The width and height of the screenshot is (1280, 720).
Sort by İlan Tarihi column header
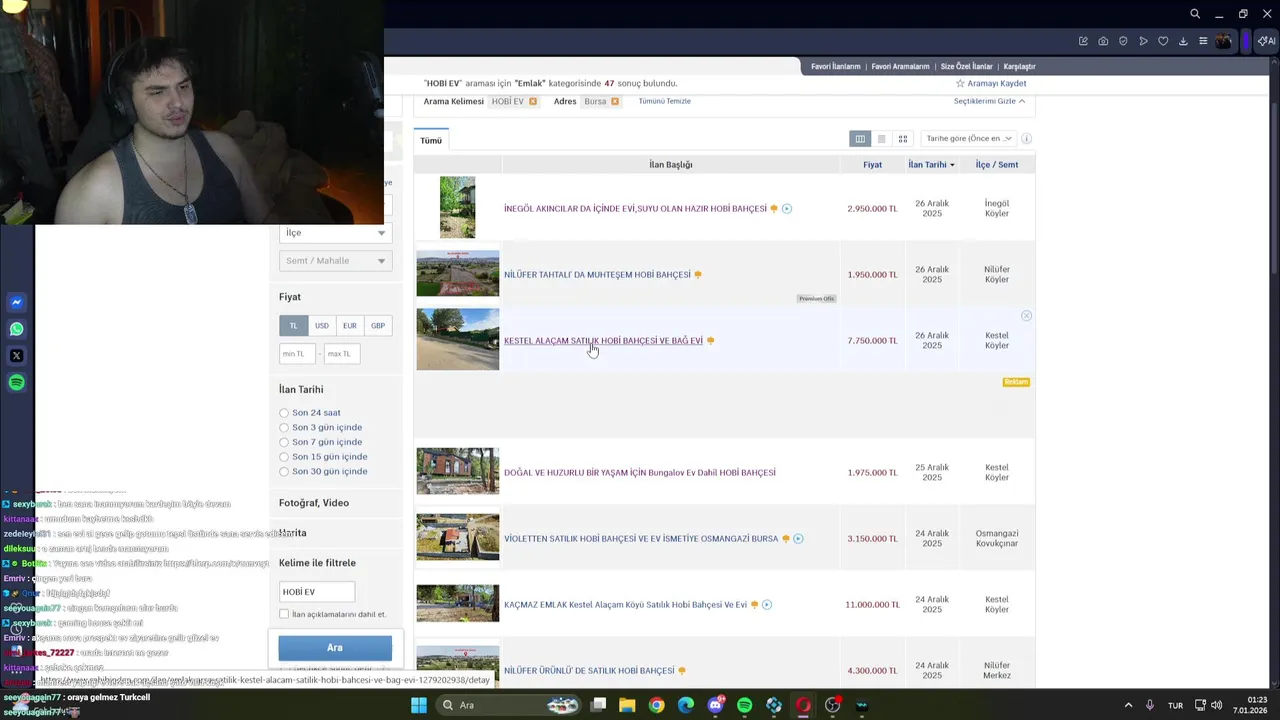(x=931, y=165)
